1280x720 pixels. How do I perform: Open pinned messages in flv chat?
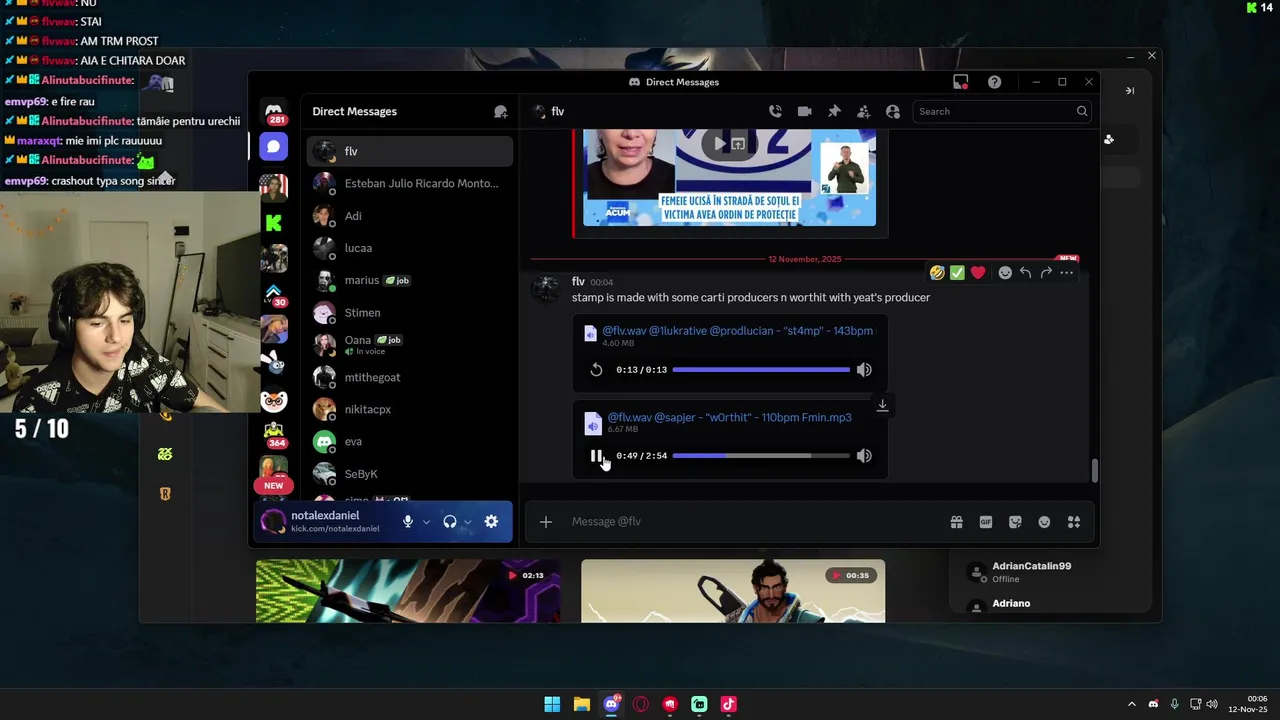(x=834, y=112)
